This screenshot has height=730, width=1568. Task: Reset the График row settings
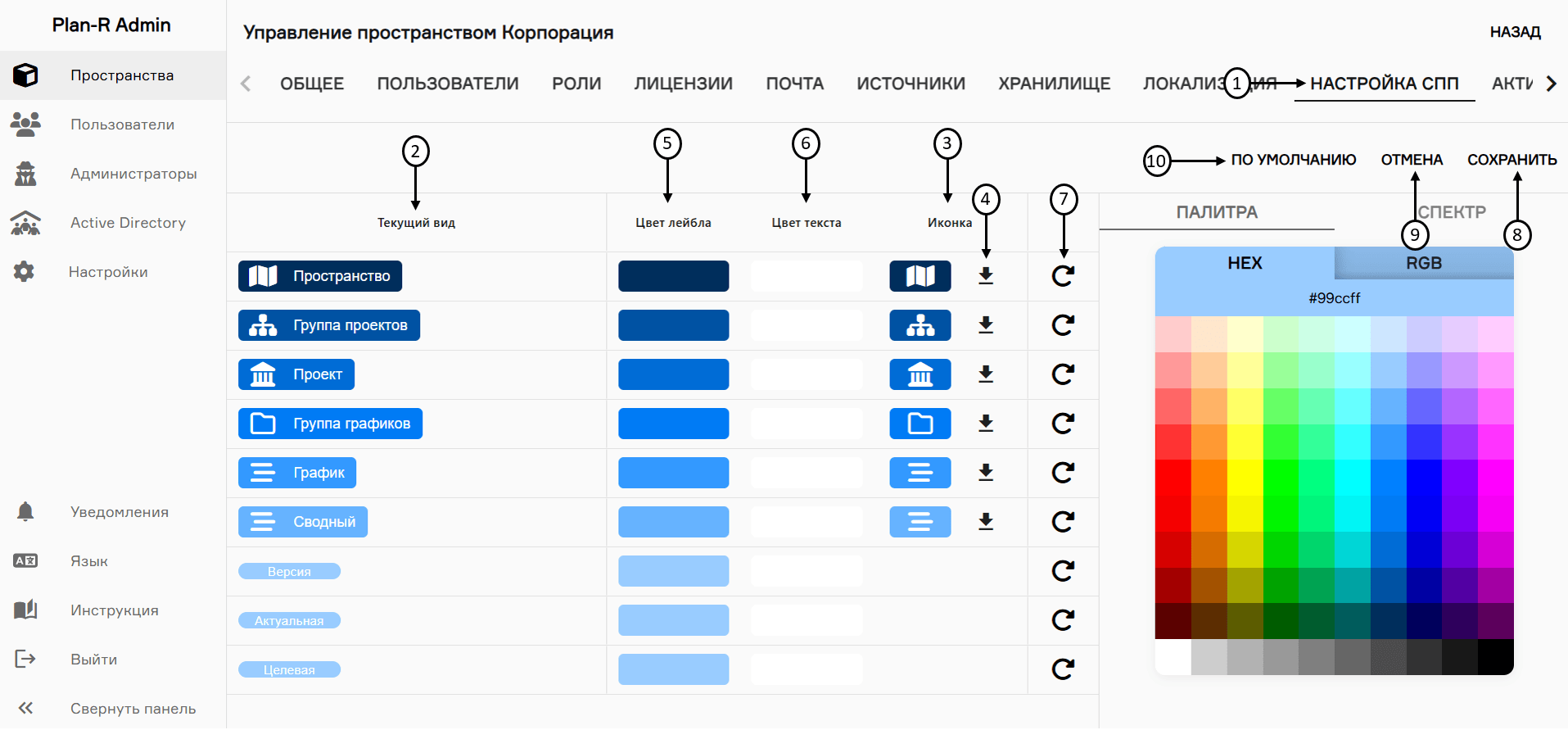click(1062, 473)
